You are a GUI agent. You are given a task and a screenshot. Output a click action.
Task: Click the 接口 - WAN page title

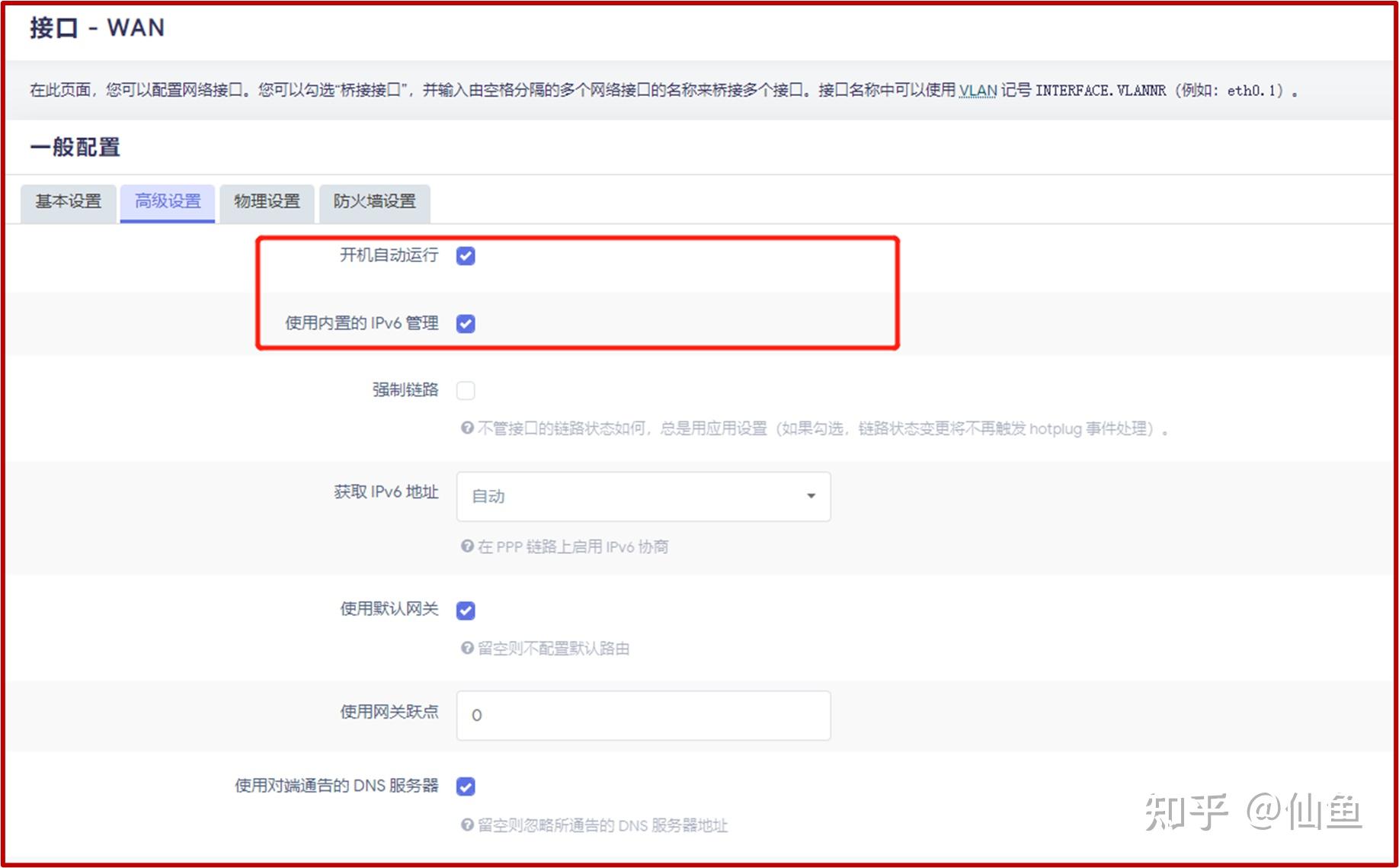(94, 27)
